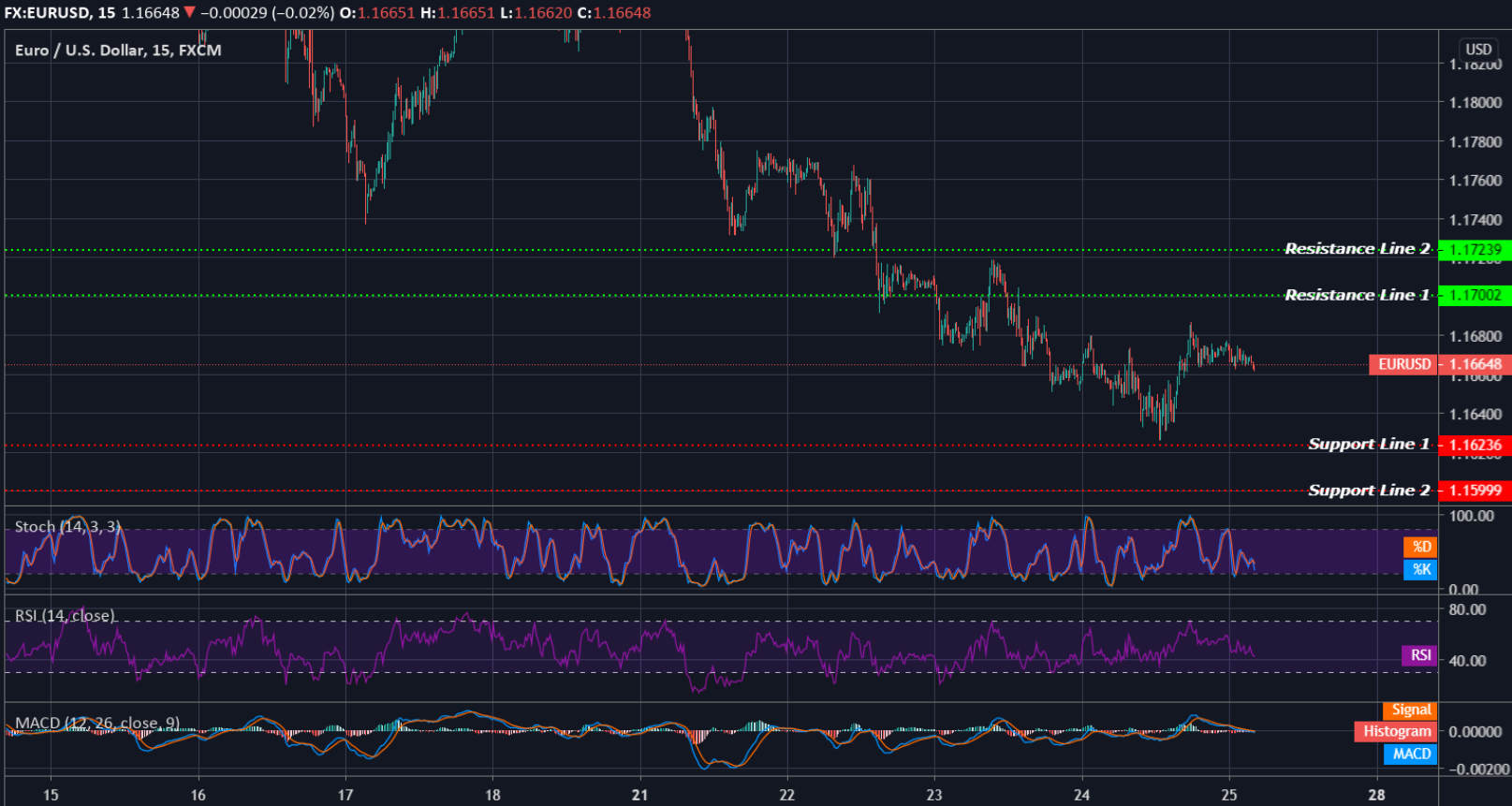The width and height of the screenshot is (1512, 806).
Task: Click the Stoch (14, 3, 3) indicator title
Action: pyautogui.click(x=67, y=527)
